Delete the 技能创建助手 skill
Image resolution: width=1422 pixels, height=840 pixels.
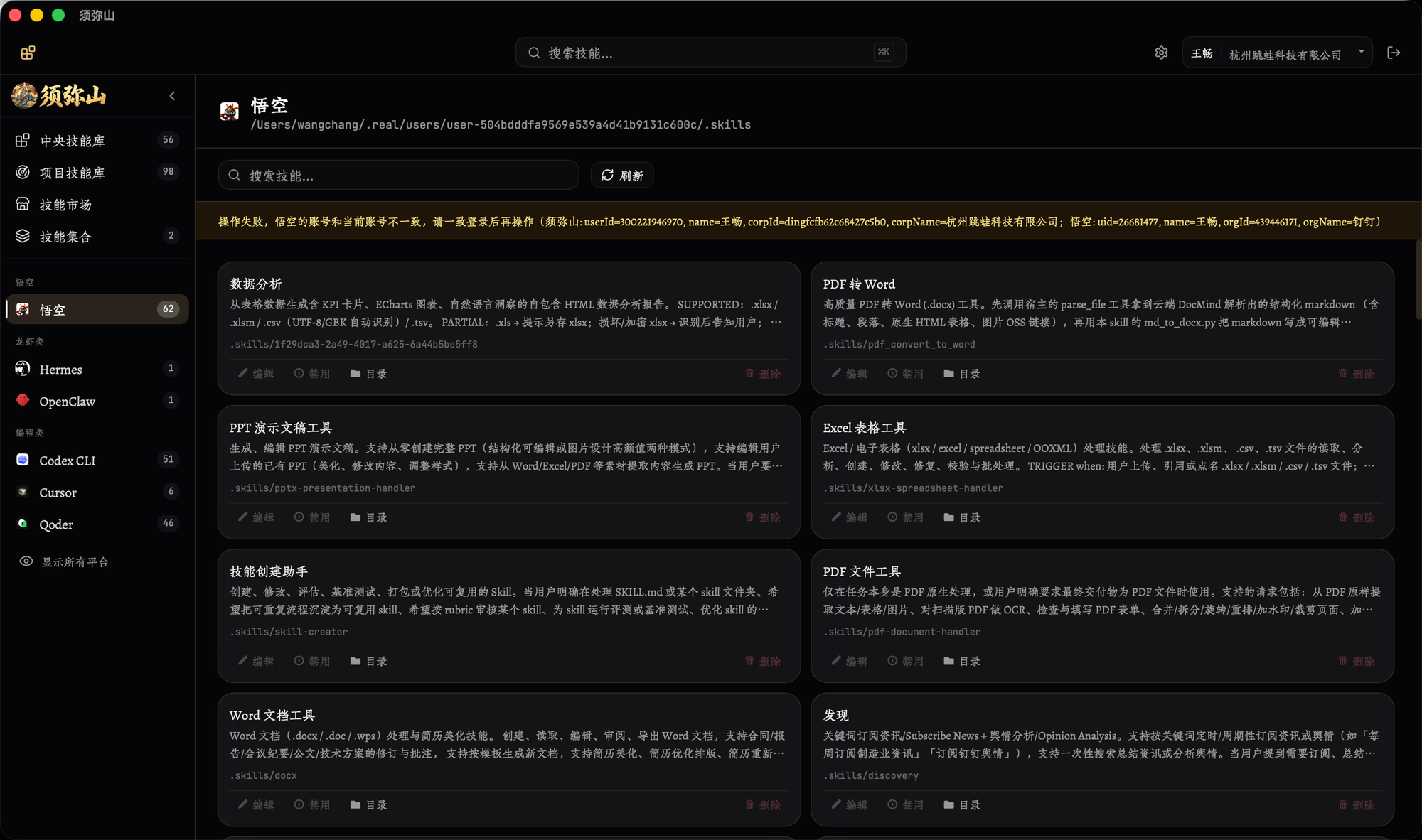click(762, 661)
